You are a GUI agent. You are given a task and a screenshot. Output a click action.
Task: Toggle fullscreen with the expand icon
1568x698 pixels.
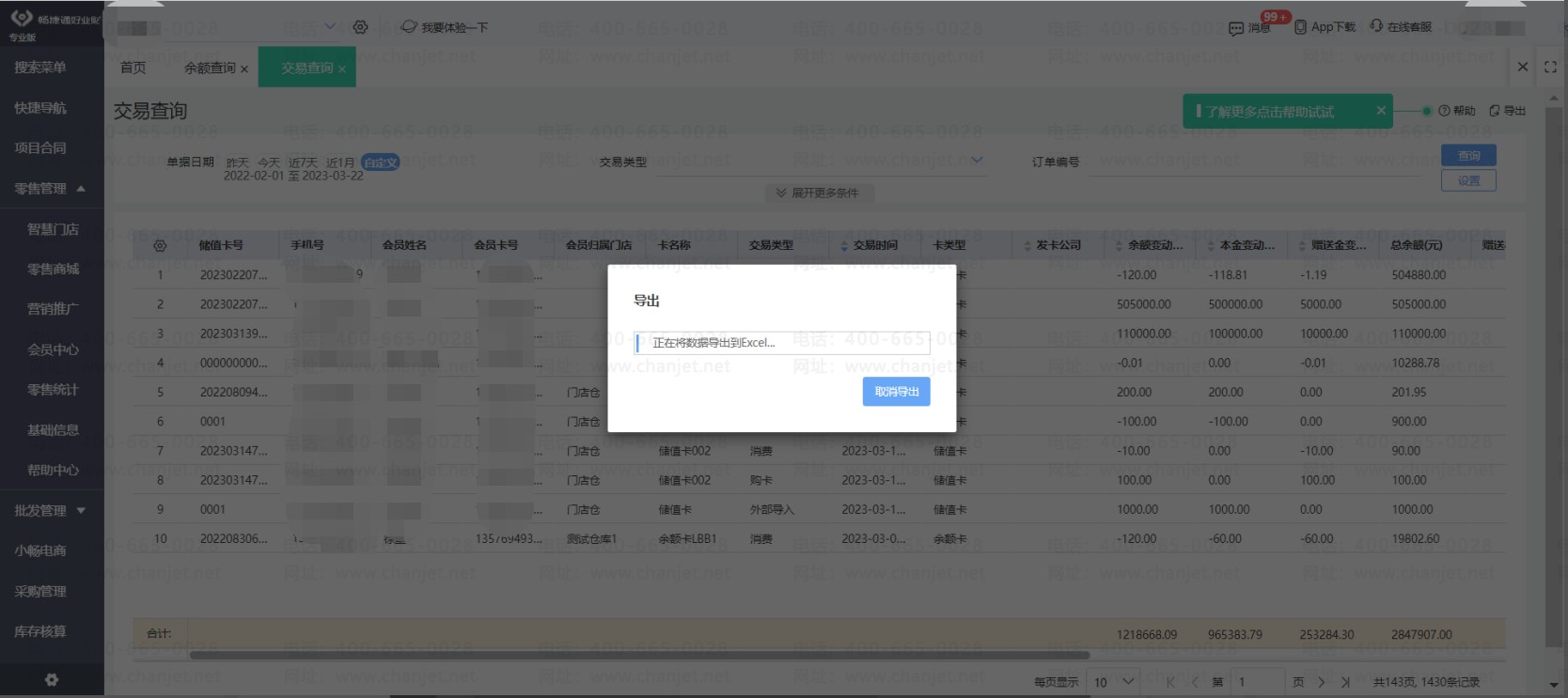tap(1550, 67)
